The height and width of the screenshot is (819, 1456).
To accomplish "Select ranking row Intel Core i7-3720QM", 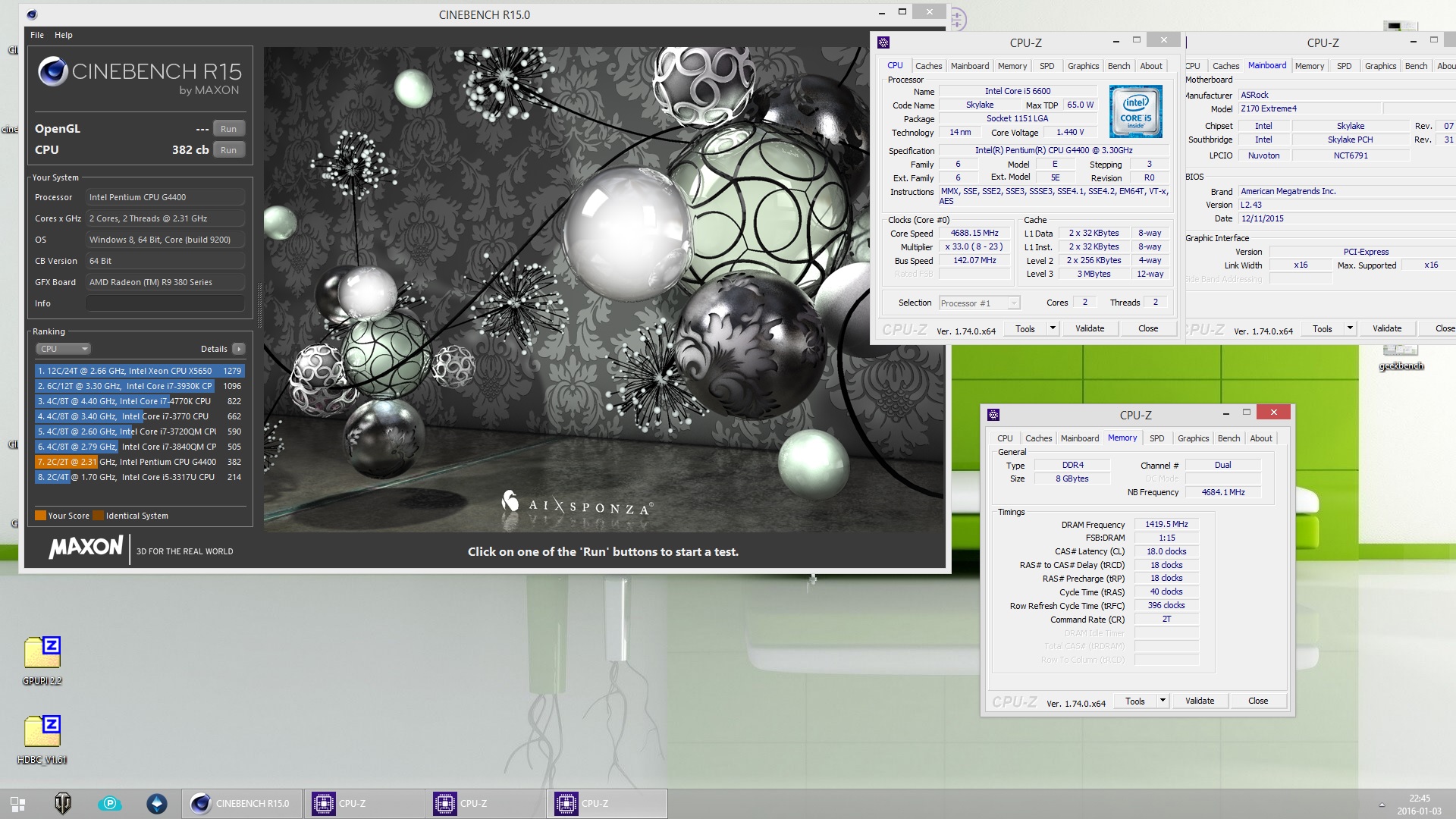I will click(140, 431).
